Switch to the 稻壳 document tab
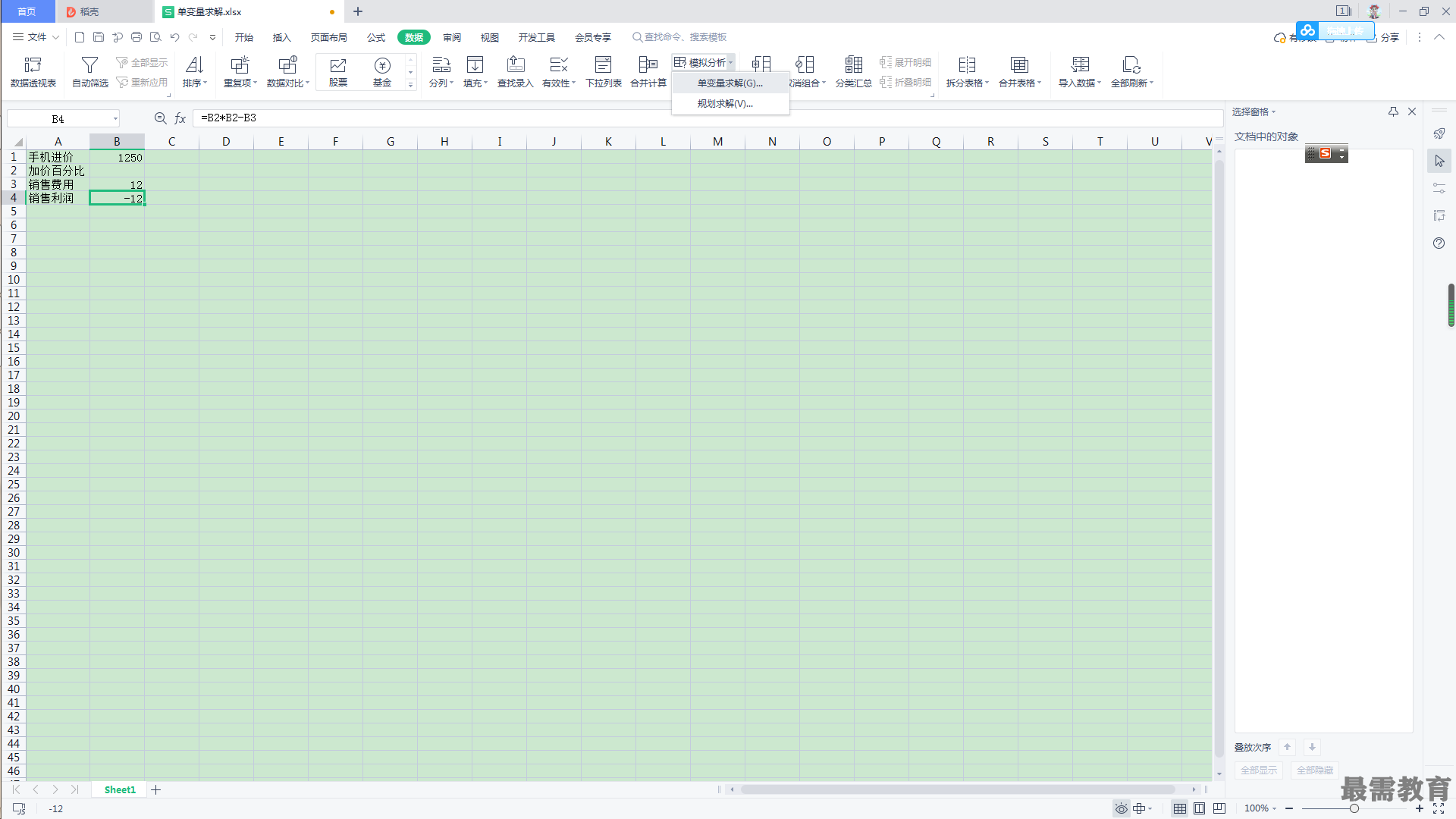 105,11
